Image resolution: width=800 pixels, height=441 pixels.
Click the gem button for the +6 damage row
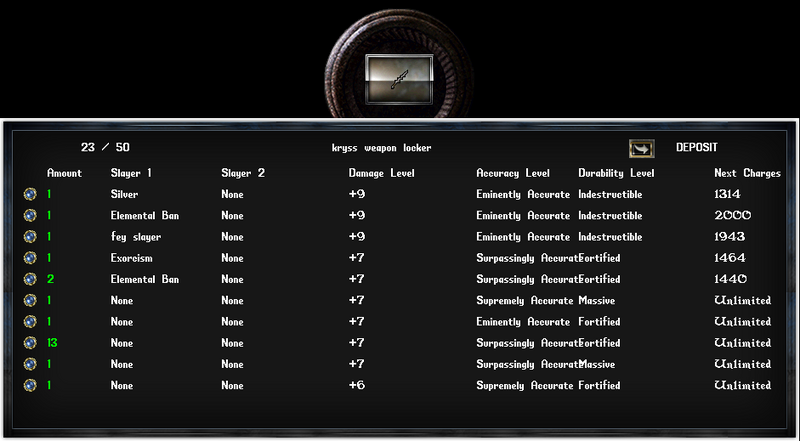[x=30, y=385]
